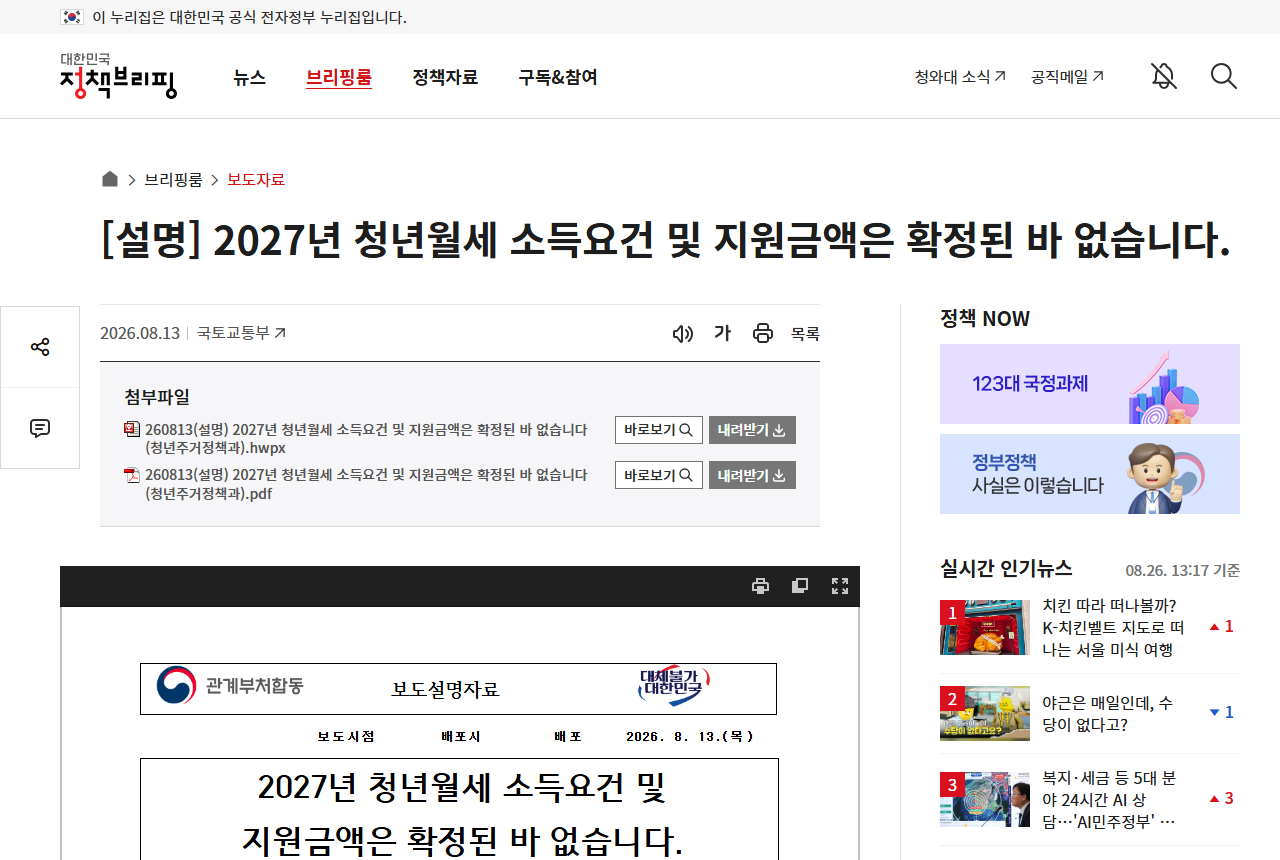Open the pdf attachment file name
This screenshot has width=1280, height=860.
(366, 484)
